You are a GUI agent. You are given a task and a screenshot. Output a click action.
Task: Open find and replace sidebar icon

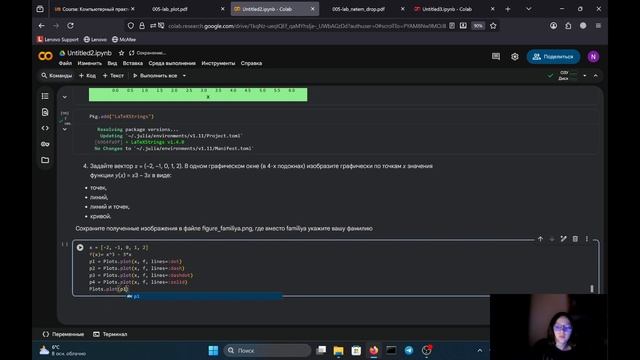pyautogui.click(x=45, y=112)
